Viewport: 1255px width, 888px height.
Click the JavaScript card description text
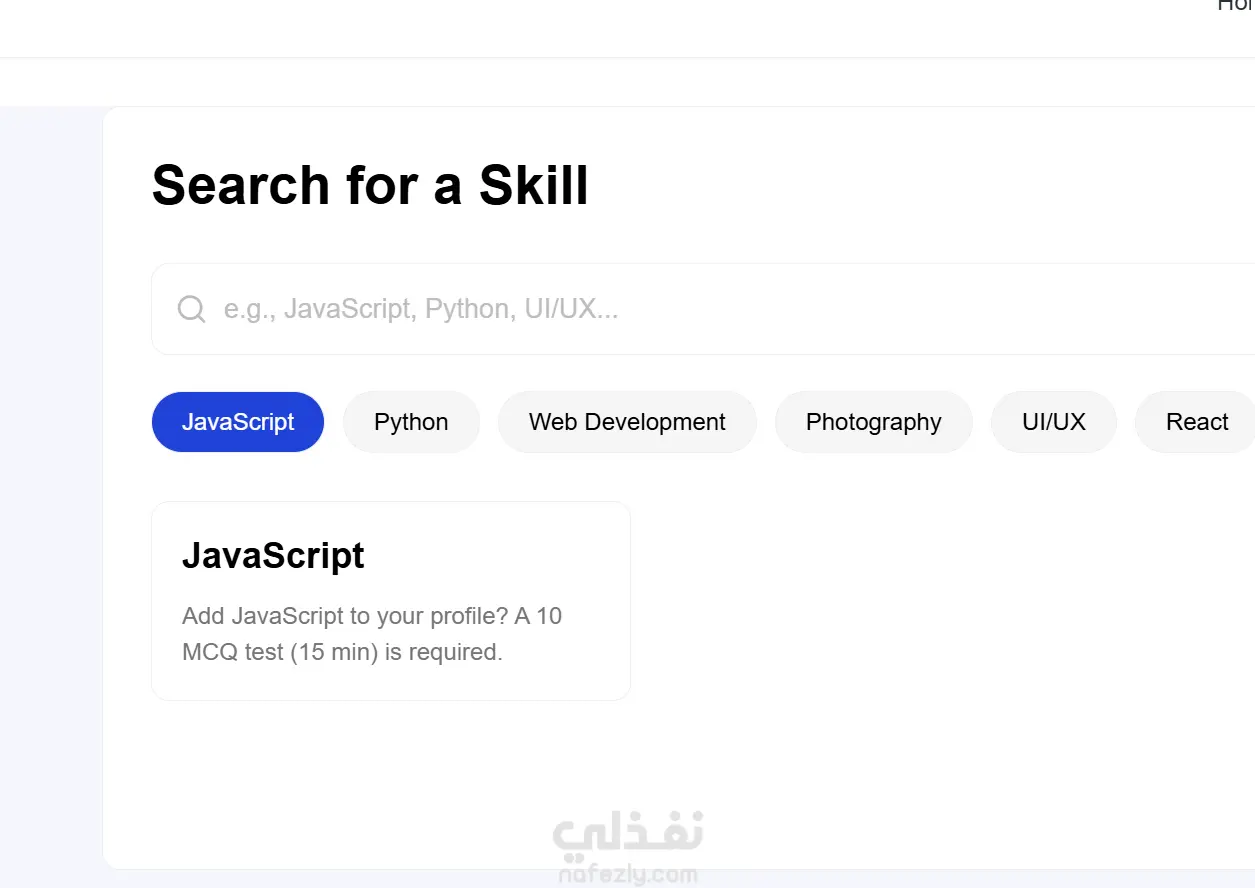372,634
